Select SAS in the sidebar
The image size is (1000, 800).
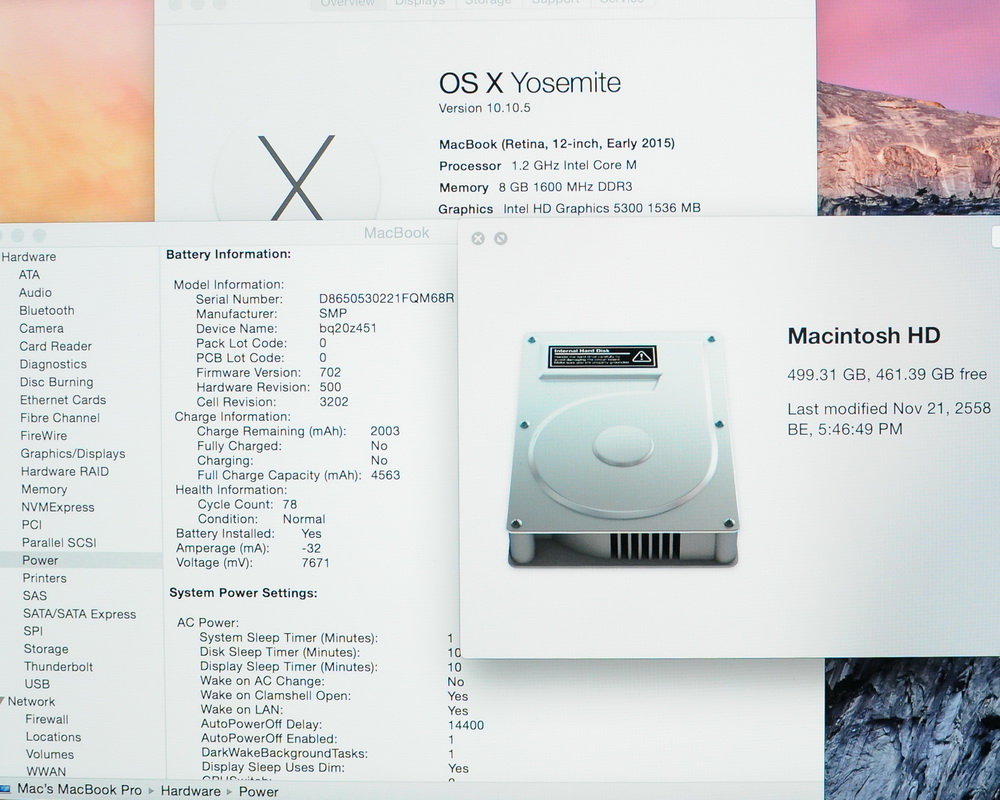click(35, 595)
